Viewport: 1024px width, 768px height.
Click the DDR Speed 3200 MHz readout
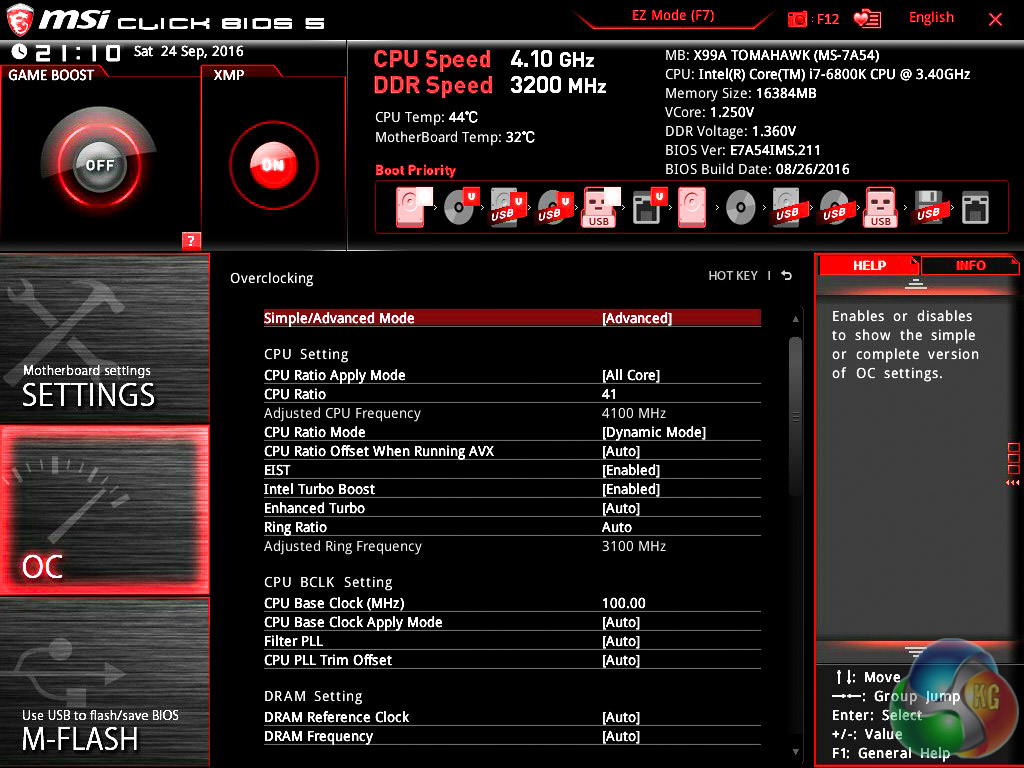(490, 86)
